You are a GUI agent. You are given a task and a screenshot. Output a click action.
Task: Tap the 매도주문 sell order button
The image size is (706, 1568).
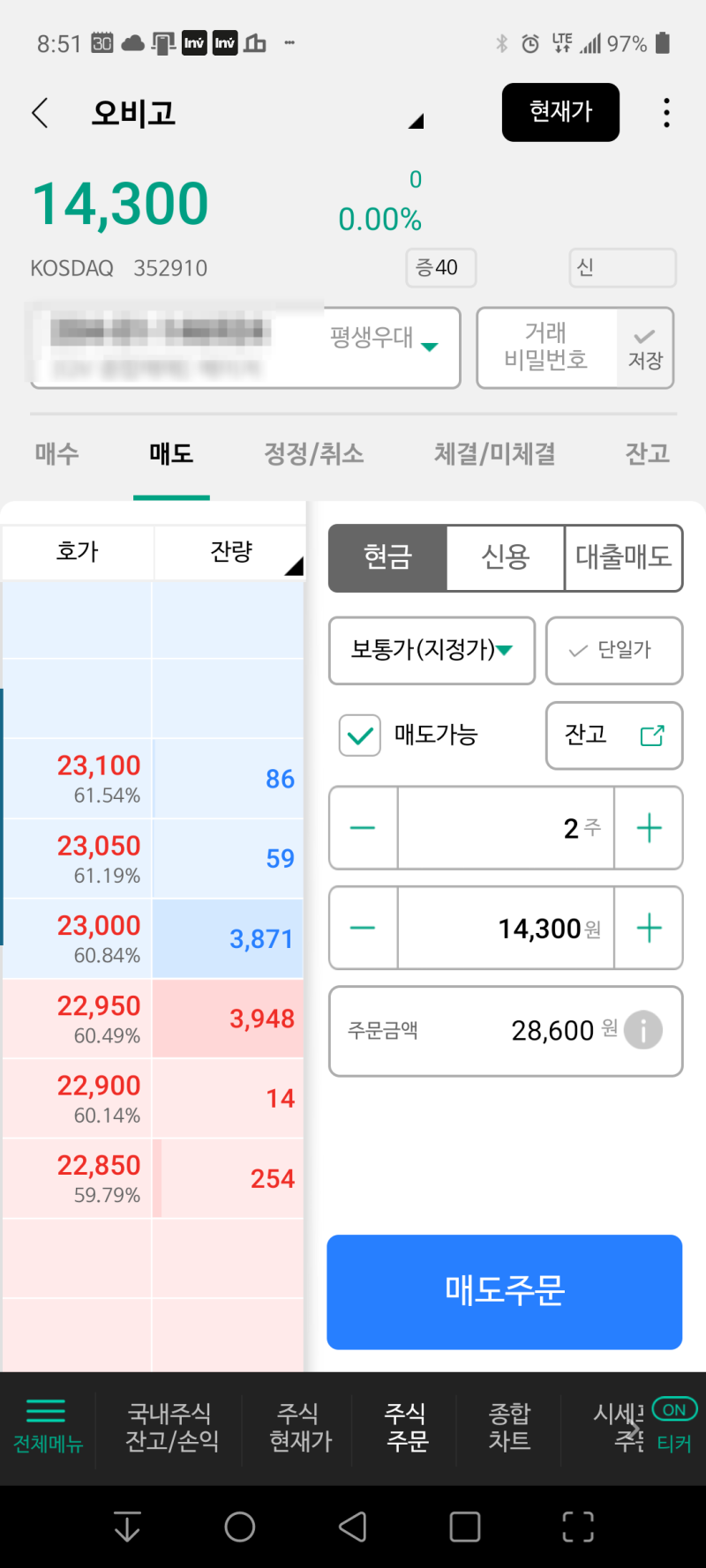point(504,1292)
